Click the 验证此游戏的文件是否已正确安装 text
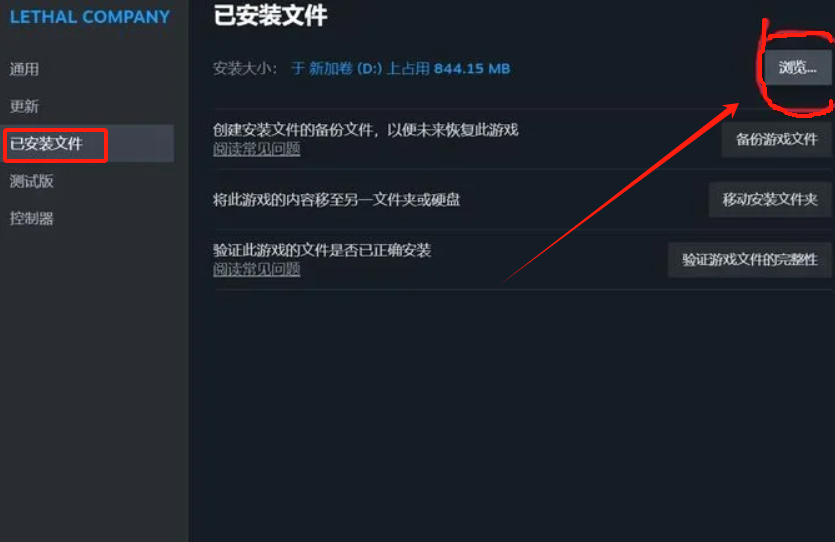 [322, 250]
